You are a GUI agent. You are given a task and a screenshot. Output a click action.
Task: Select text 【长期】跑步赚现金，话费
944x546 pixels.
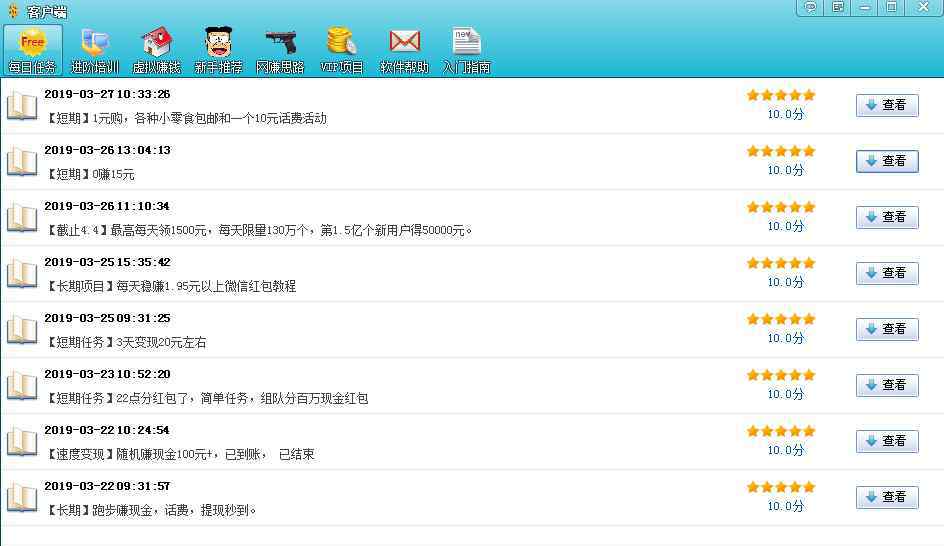[117, 510]
